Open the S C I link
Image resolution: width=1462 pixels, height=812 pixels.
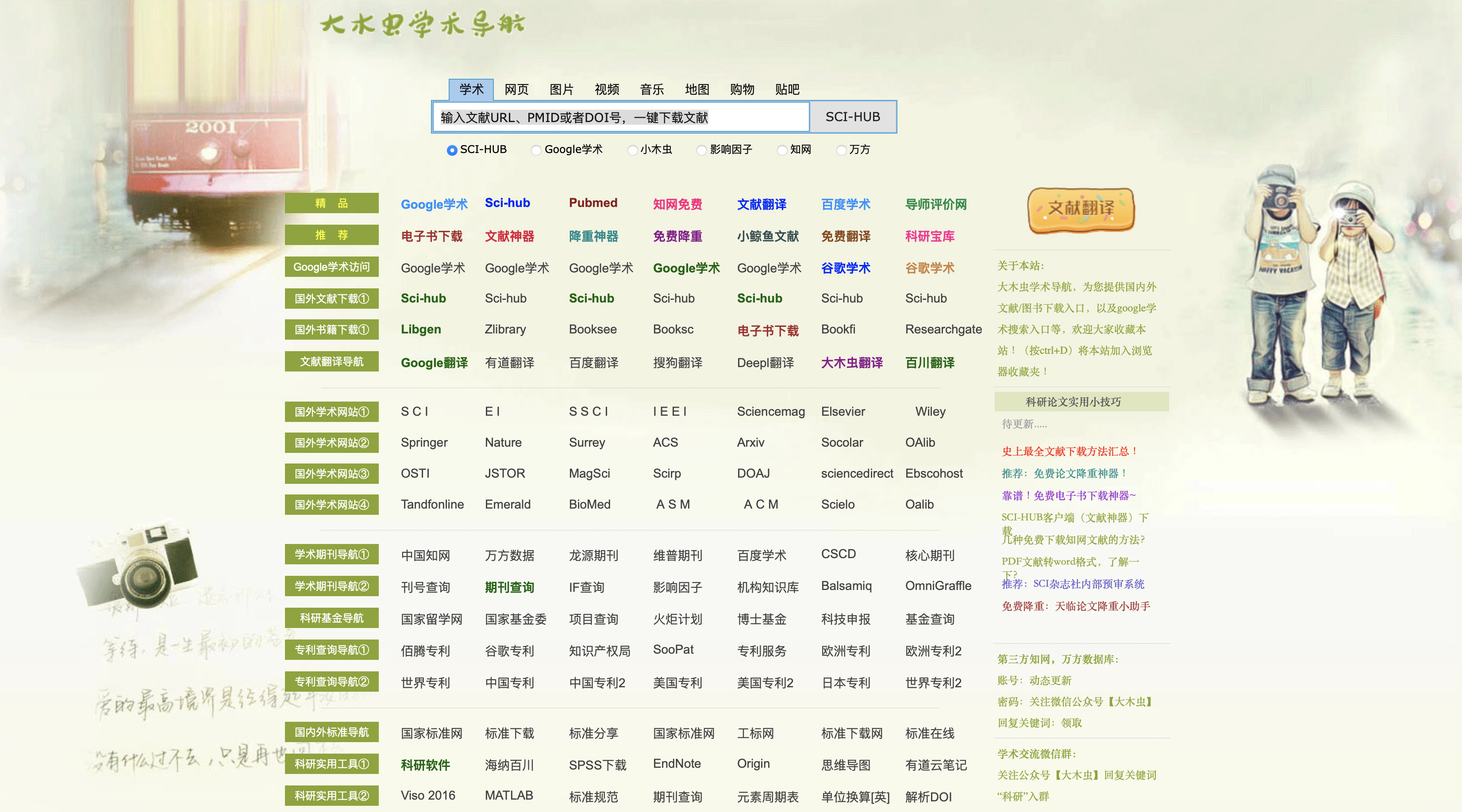point(414,412)
